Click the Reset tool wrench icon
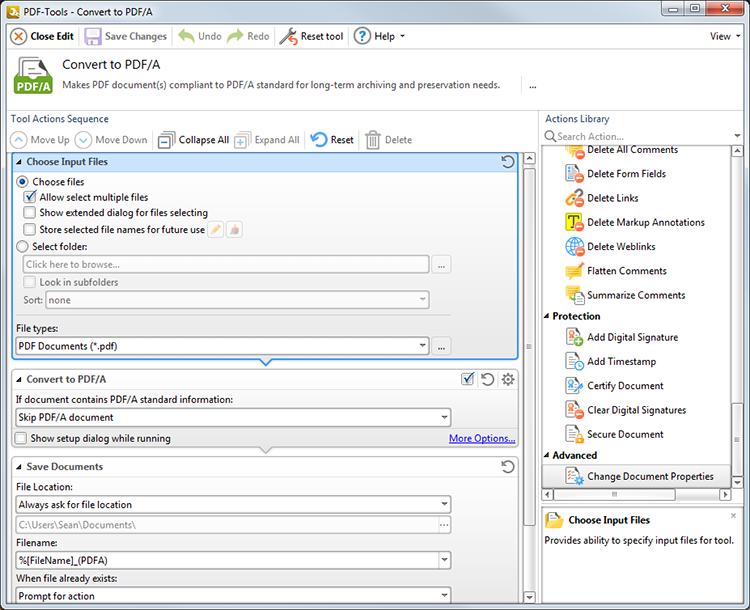This screenshot has width=750, height=610. click(x=288, y=36)
